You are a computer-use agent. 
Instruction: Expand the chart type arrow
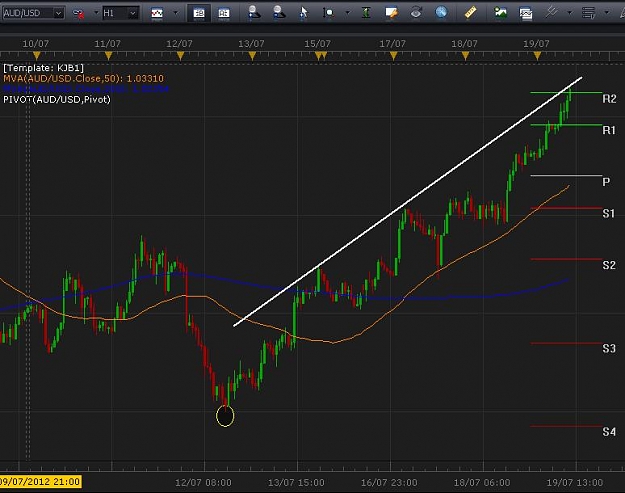(175, 13)
